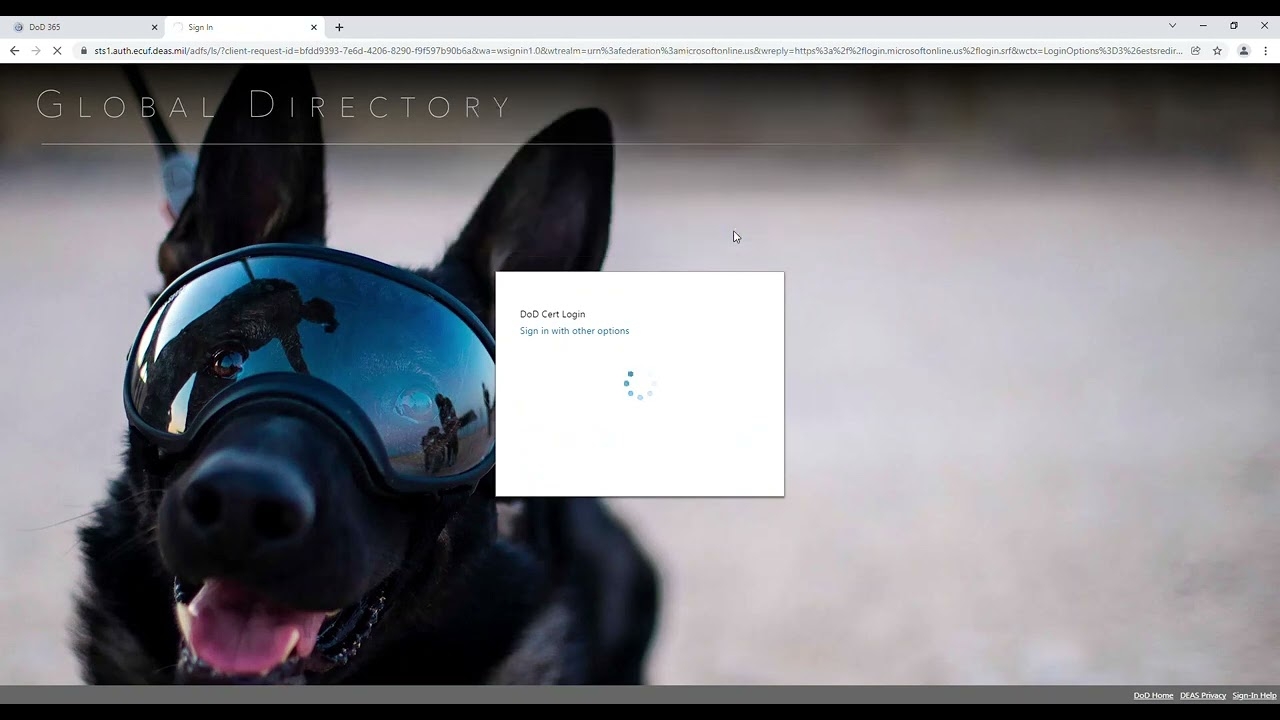Click Sign in with other options

point(574,331)
